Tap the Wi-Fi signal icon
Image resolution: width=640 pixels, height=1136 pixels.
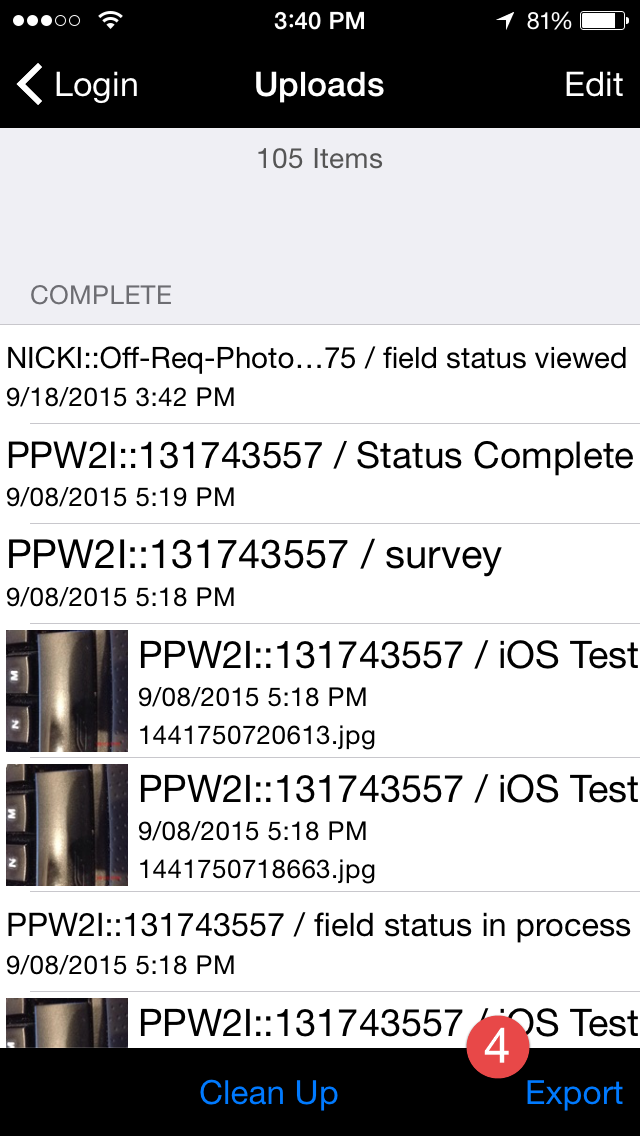(112, 20)
